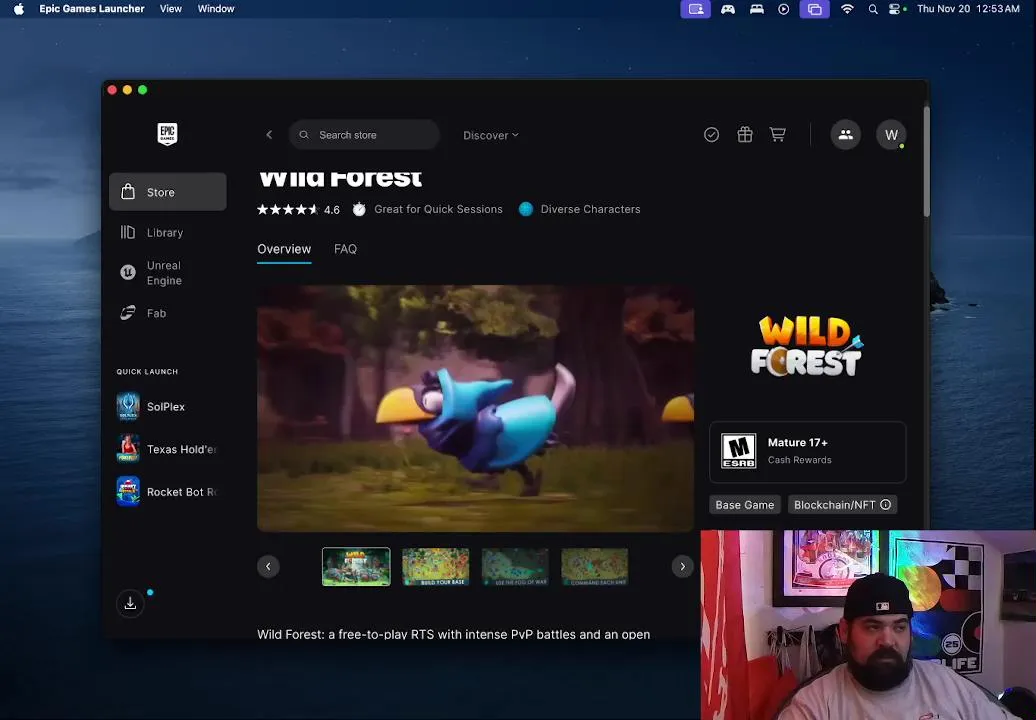Screen dimensions: 1036x720
Task: Open the wishlist checkmark icon
Action: click(x=712, y=135)
